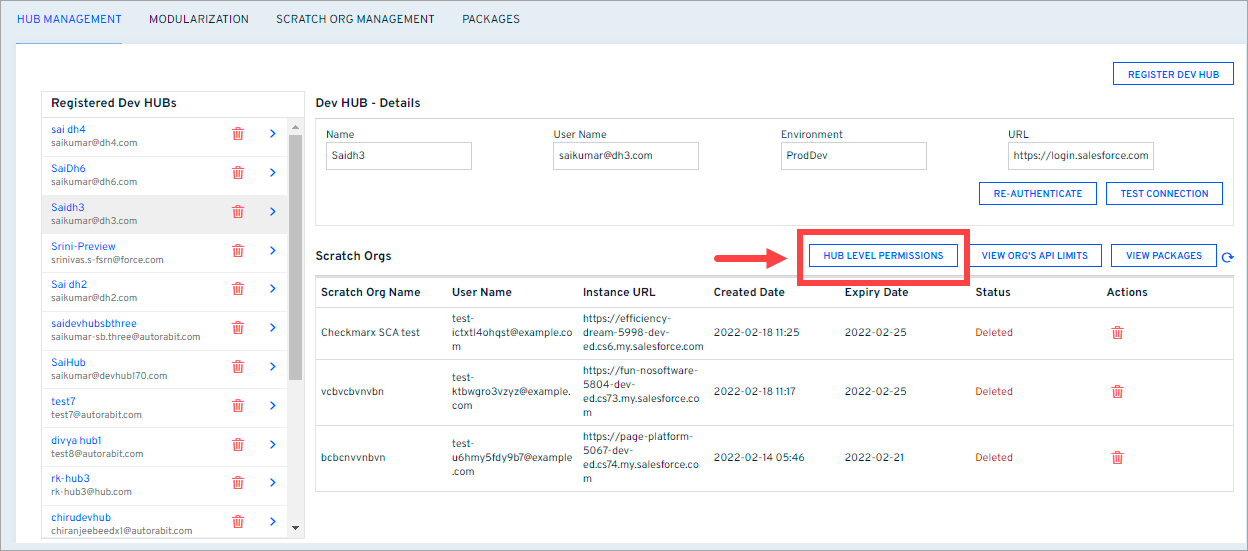The image size is (1248, 551).
Task: Expand details for SaiDh6 hub
Action: [273, 173]
